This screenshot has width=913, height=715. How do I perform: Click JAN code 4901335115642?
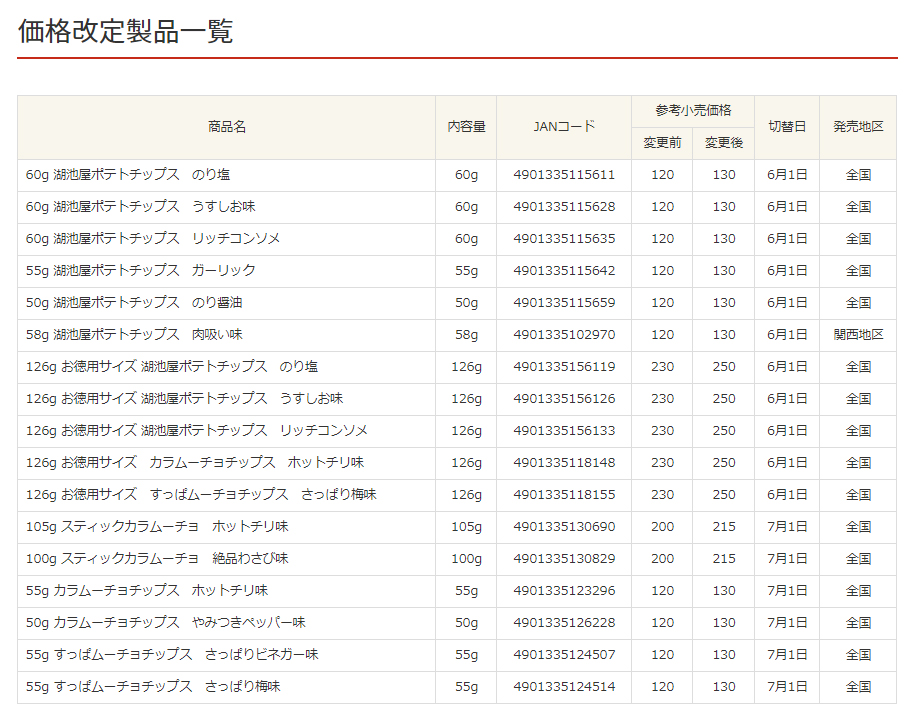click(x=564, y=271)
